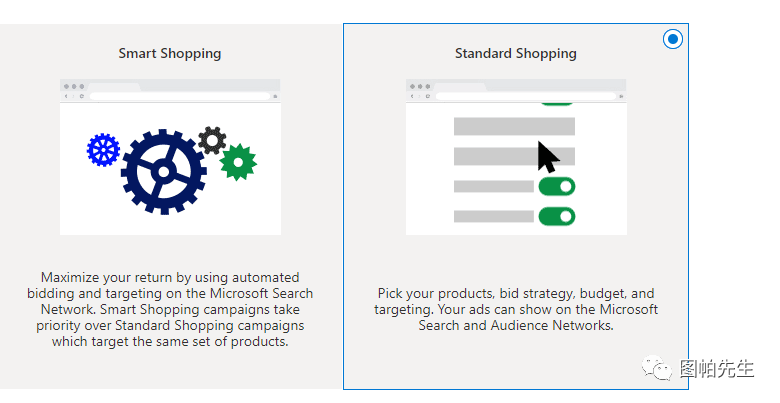Select the Standard Shopping radio button

[673, 39]
